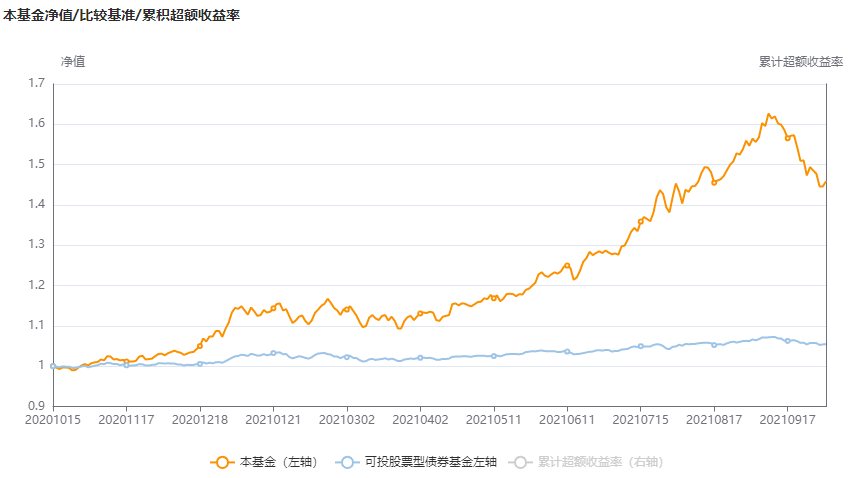854x478 pixels.
Task: Click blue data marker at 20210917
Action: pyautogui.click(x=788, y=341)
